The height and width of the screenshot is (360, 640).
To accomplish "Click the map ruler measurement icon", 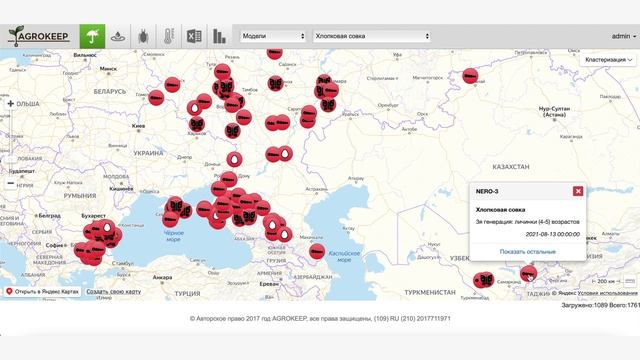I will pyautogui.click(x=630, y=281).
